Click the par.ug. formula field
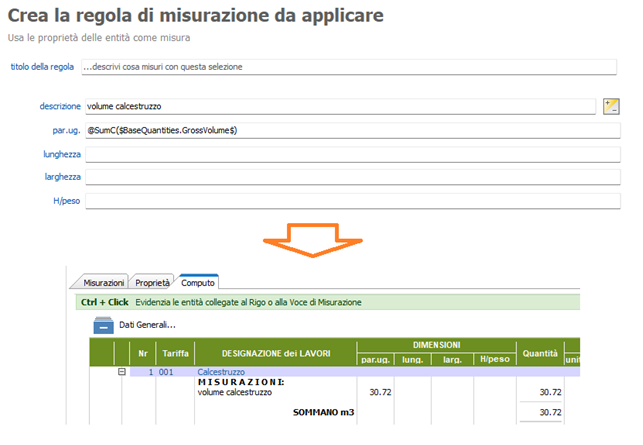The height and width of the screenshot is (445, 643). tap(351, 130)
